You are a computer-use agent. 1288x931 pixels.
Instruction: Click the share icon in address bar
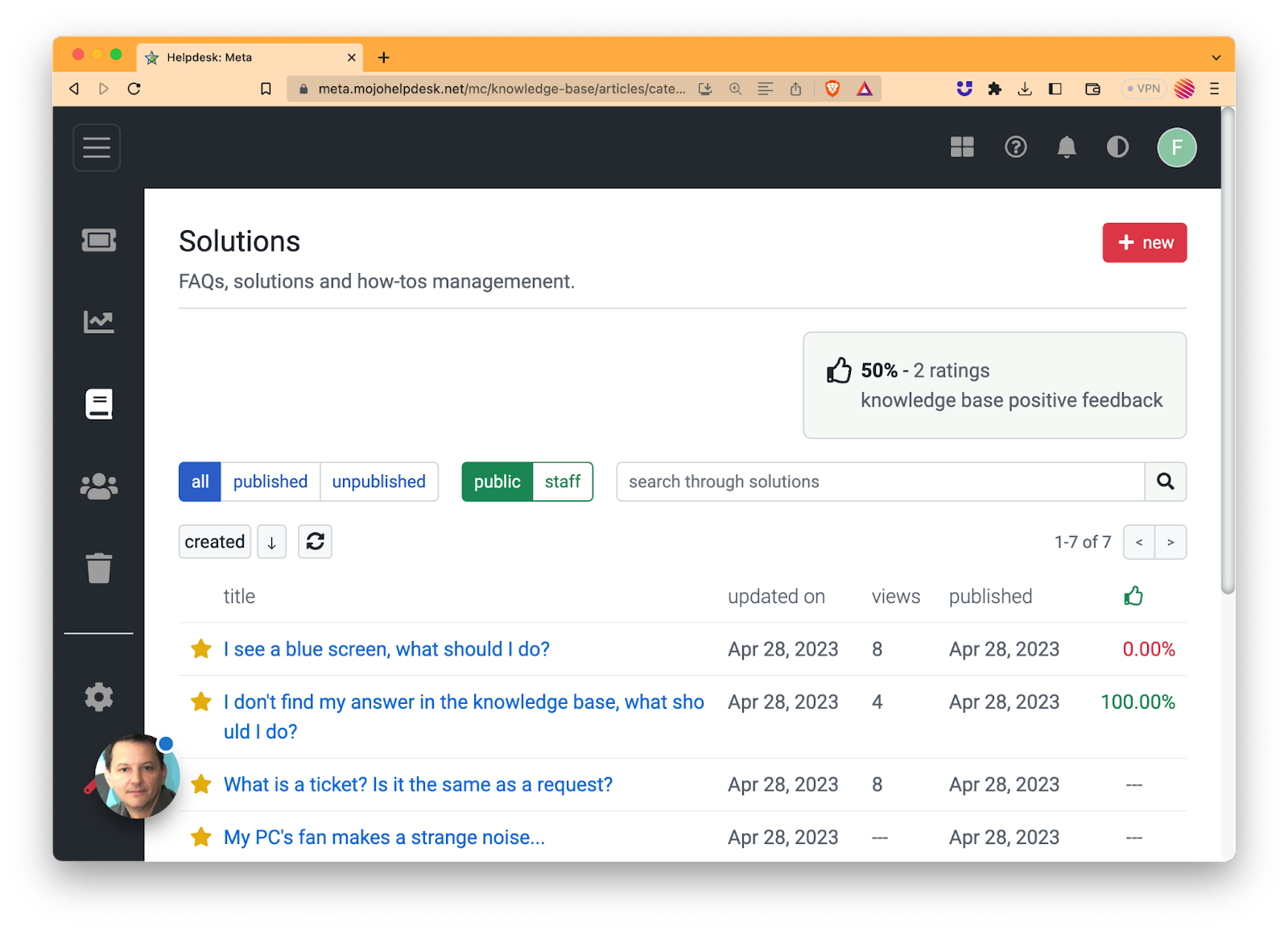tap(795, 89)
